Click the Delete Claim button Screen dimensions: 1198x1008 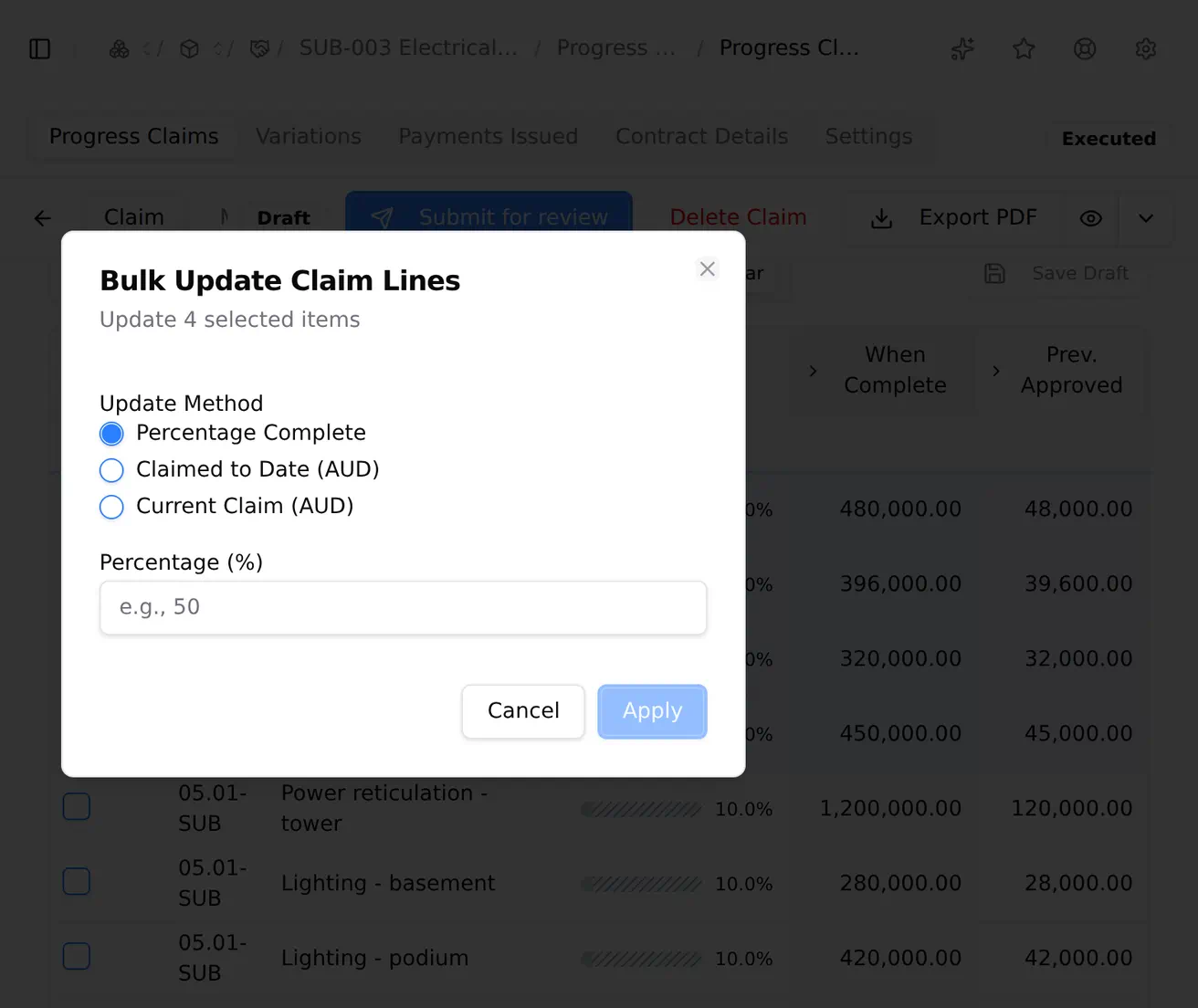[x=738, y=217]
